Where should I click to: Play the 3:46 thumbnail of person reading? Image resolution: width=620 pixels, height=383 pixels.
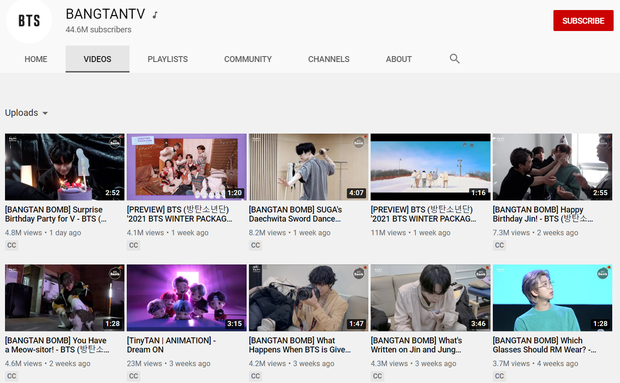(x=431, y=298)
